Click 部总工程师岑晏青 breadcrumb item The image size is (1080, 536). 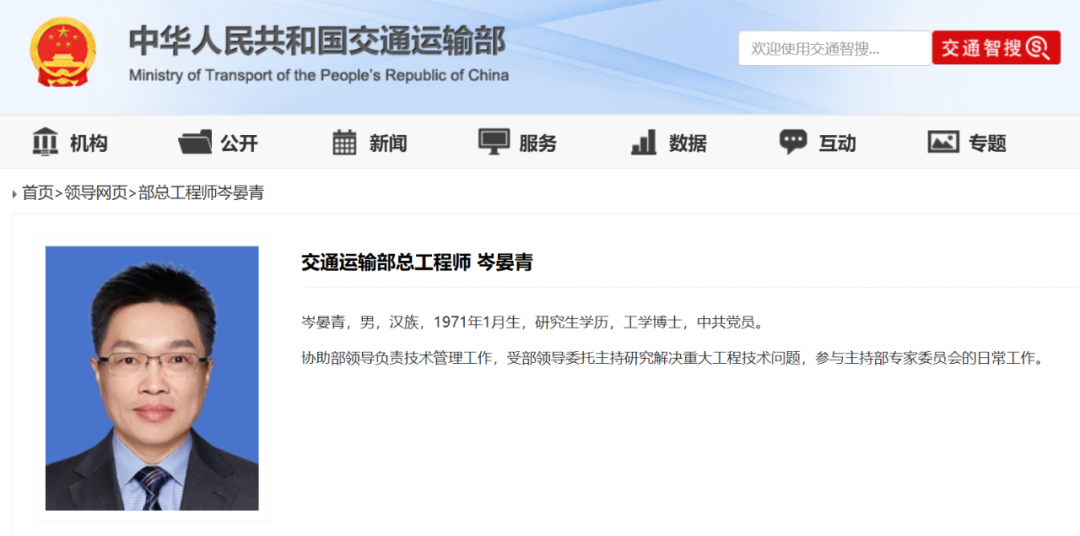[x=201, y=193]
